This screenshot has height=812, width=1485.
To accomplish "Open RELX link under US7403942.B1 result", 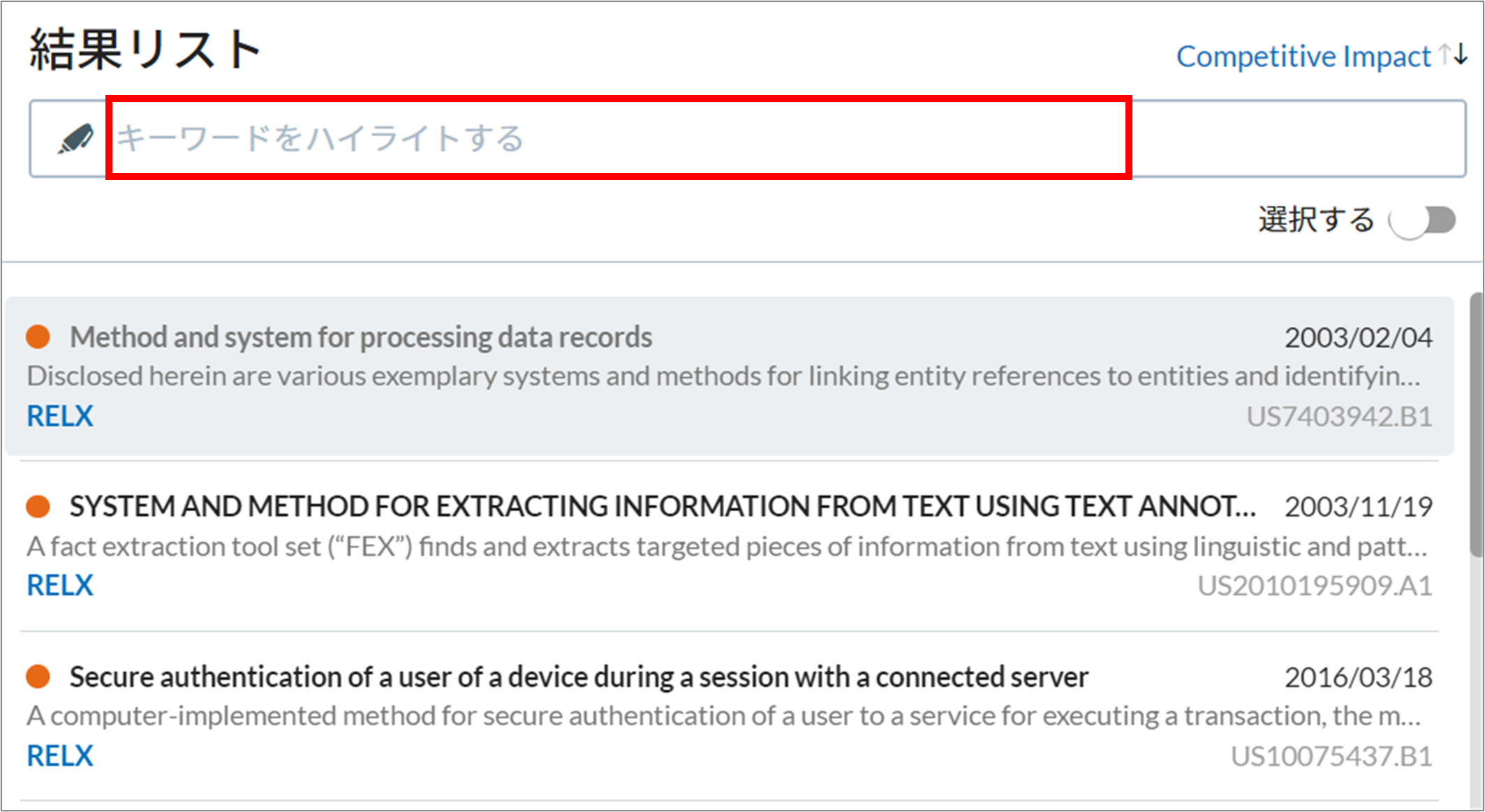I will click(x=60, y=416).
